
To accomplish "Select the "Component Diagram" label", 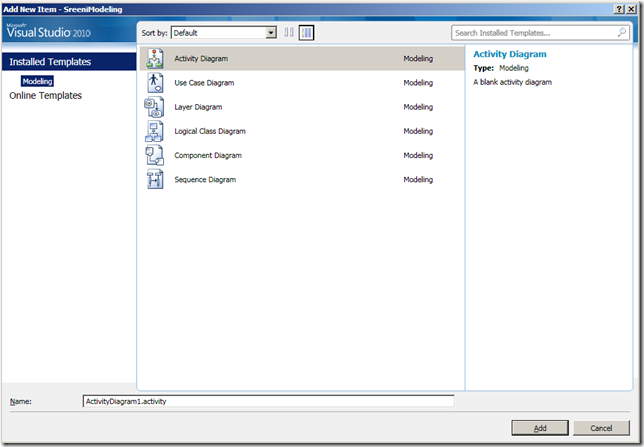I will (208, 155).
